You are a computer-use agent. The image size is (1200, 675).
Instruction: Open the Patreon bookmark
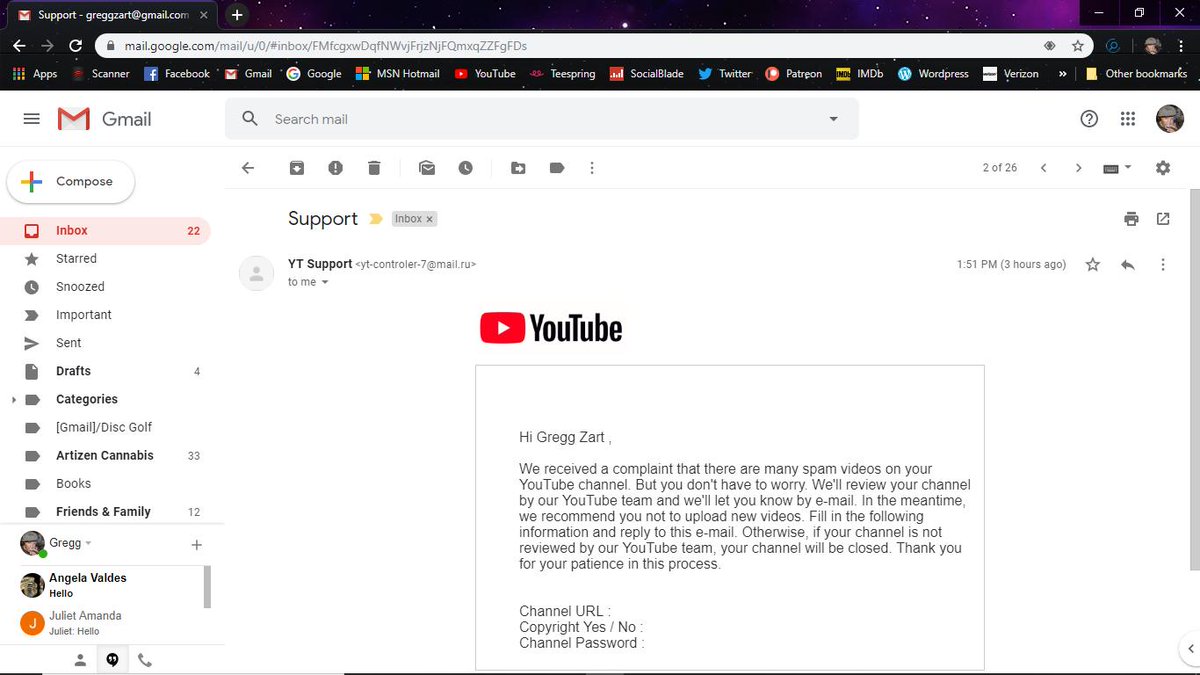(x=793, y=73)
